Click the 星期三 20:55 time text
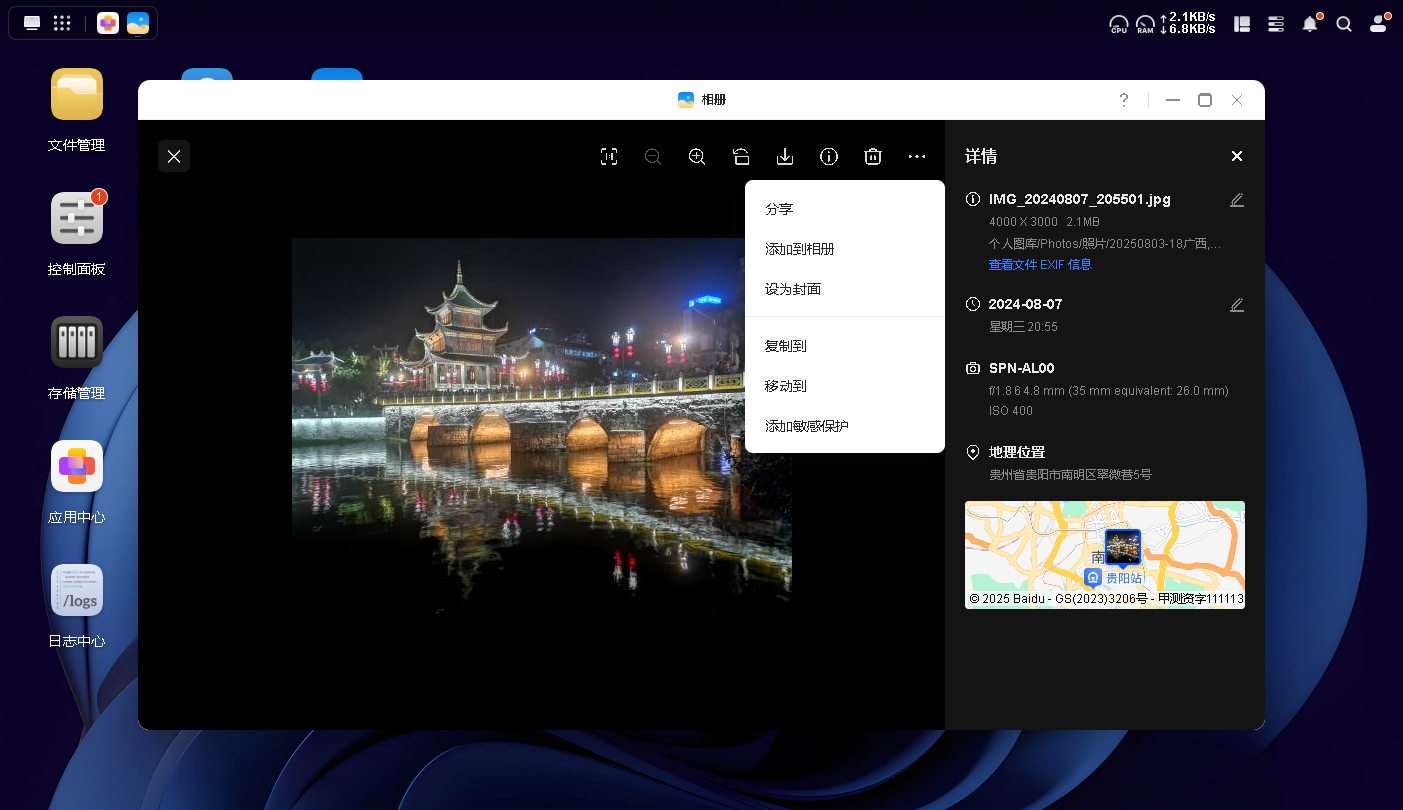This screenshot has height=810, width=1403. 1023,327
